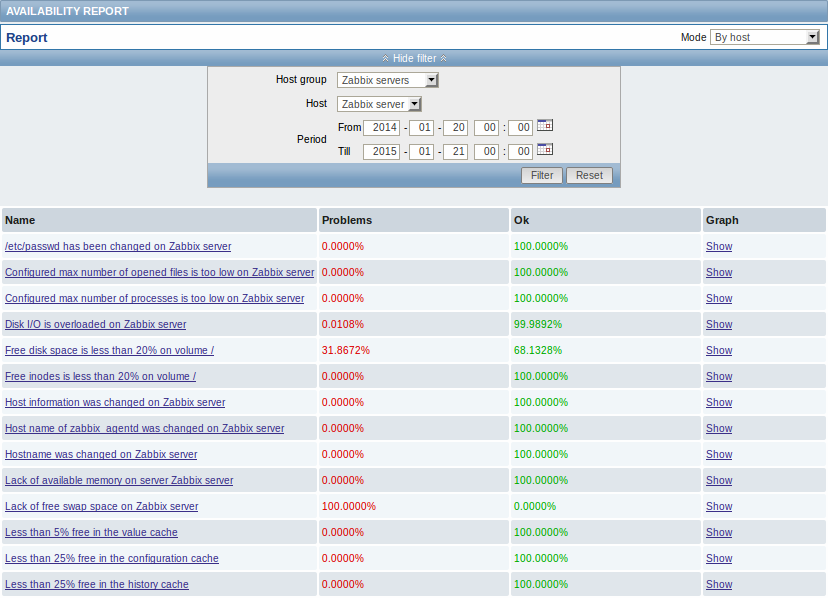Show graph for max opened files row
This screenshot has width=828, height=598.
[719, 272]
